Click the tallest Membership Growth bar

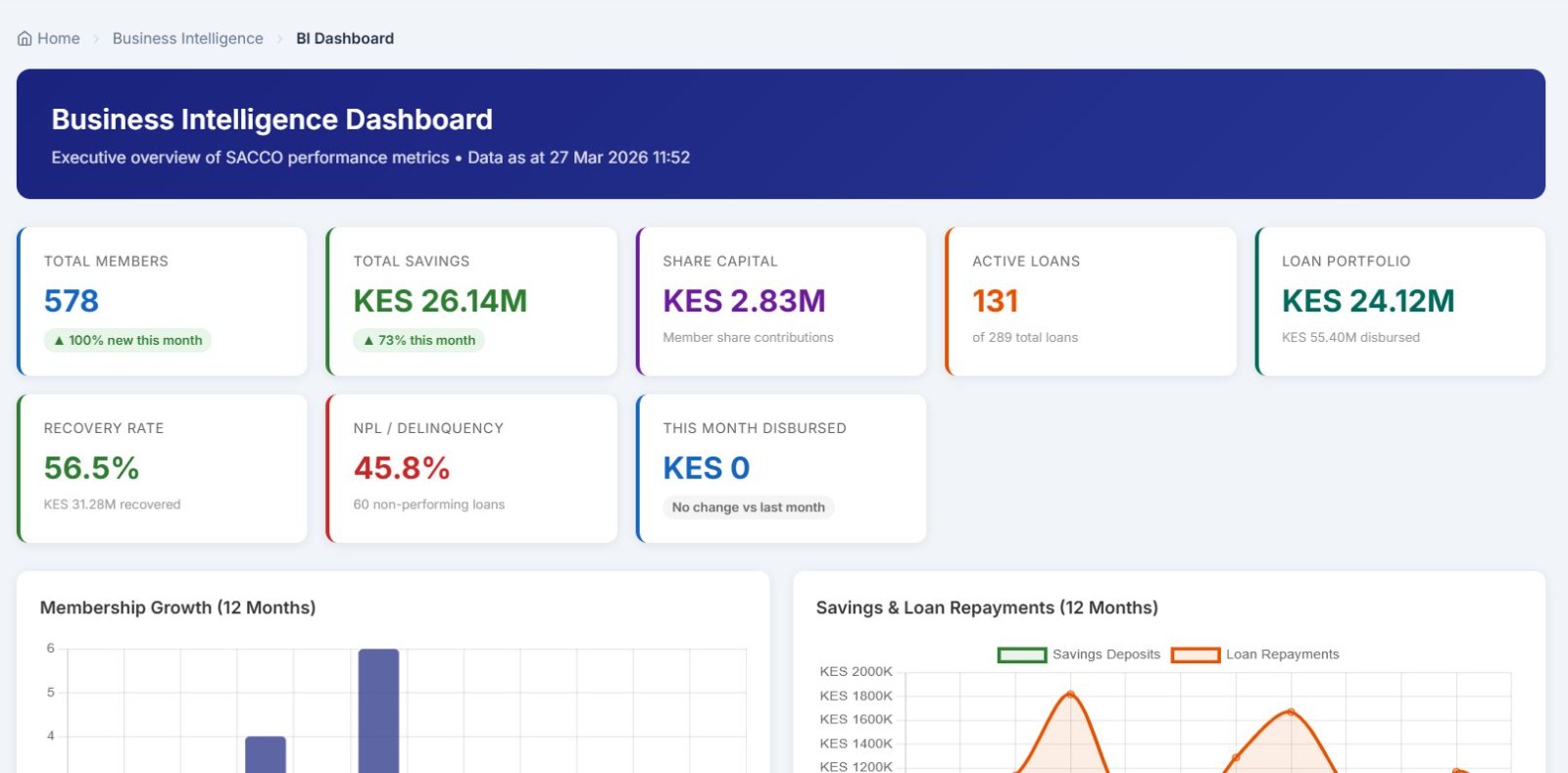(x=378, y=710)
